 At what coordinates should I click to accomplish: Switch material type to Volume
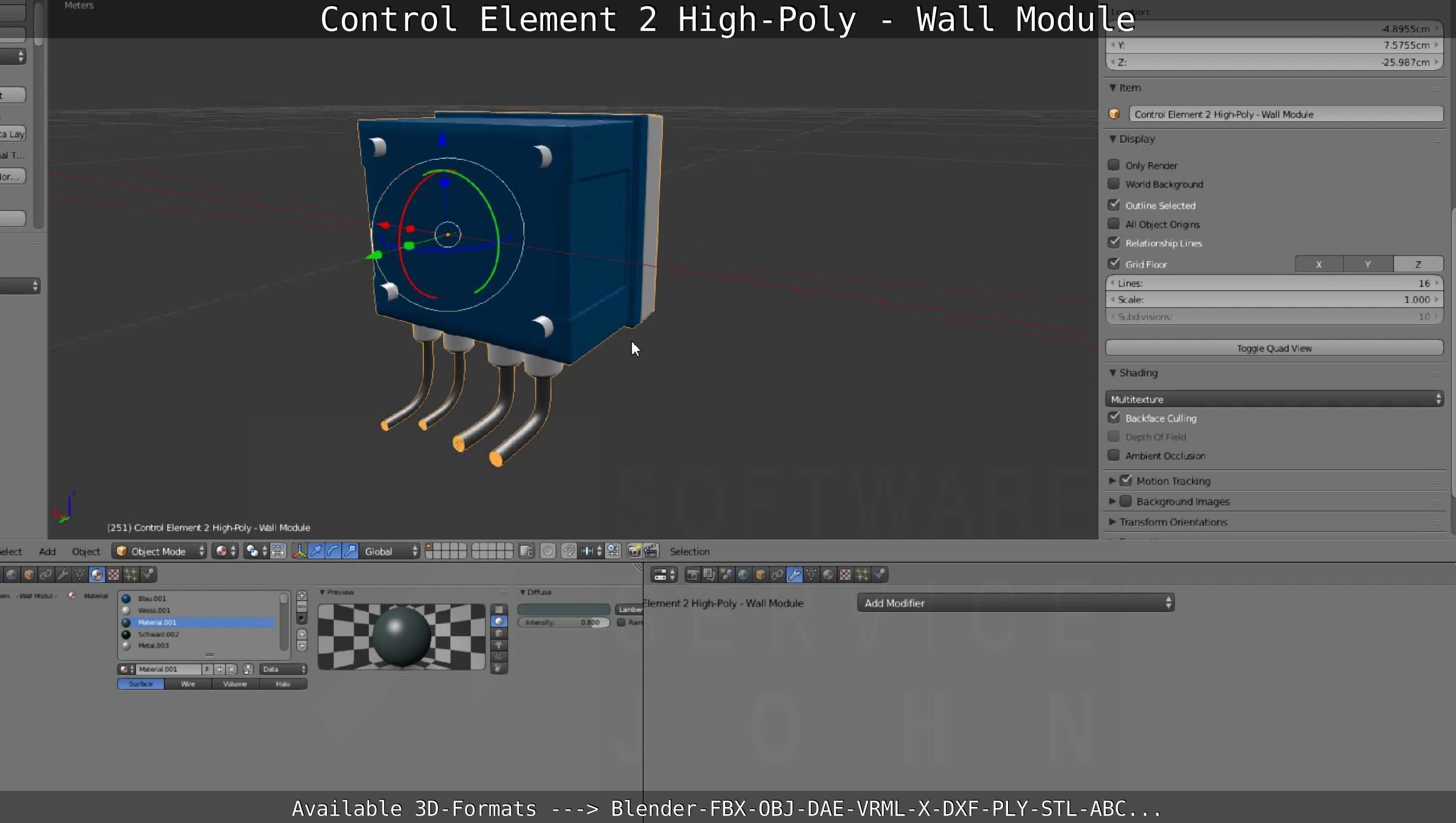tap(235, 684)
